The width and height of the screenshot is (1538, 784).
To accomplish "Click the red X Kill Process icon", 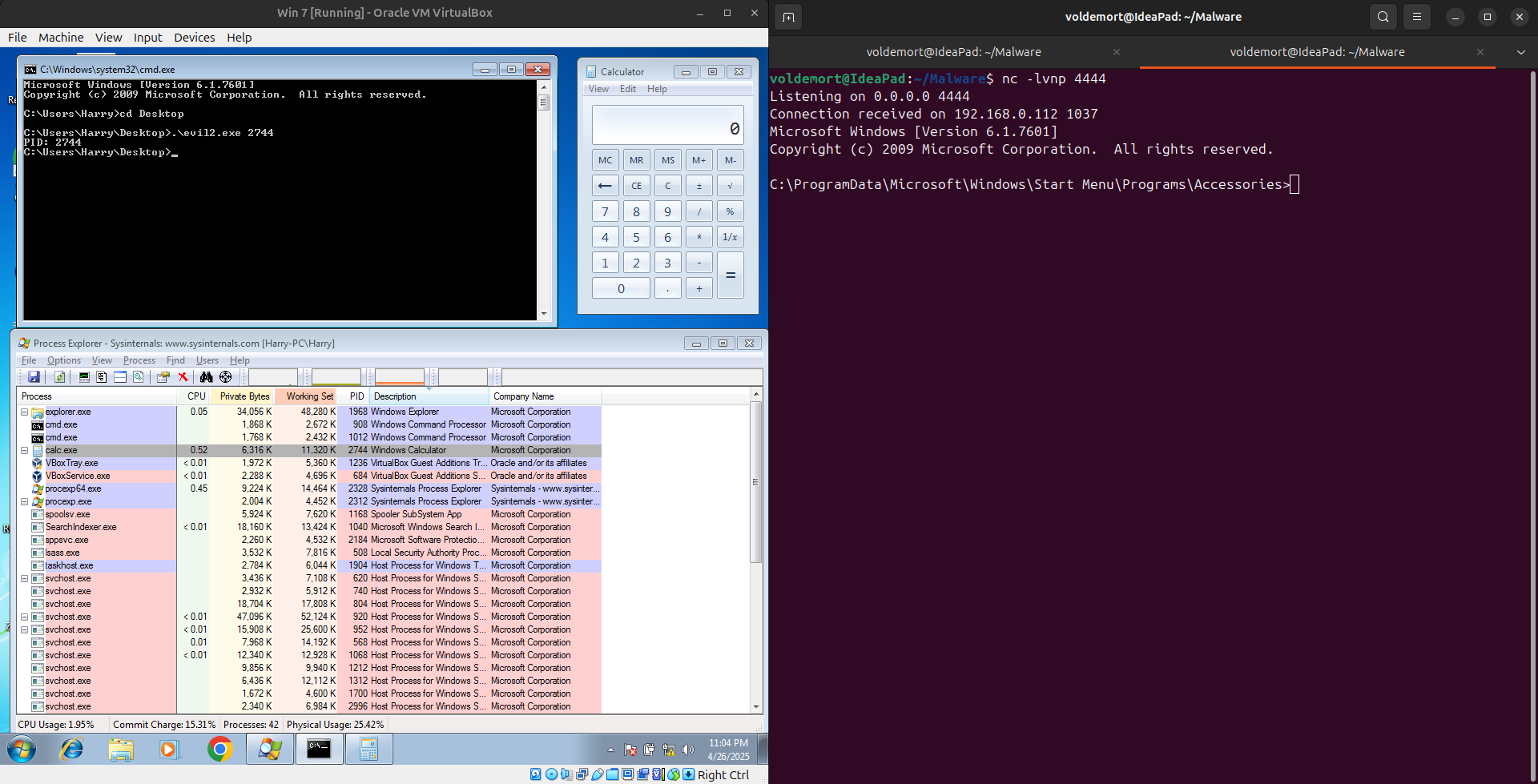I will (183, 377).
